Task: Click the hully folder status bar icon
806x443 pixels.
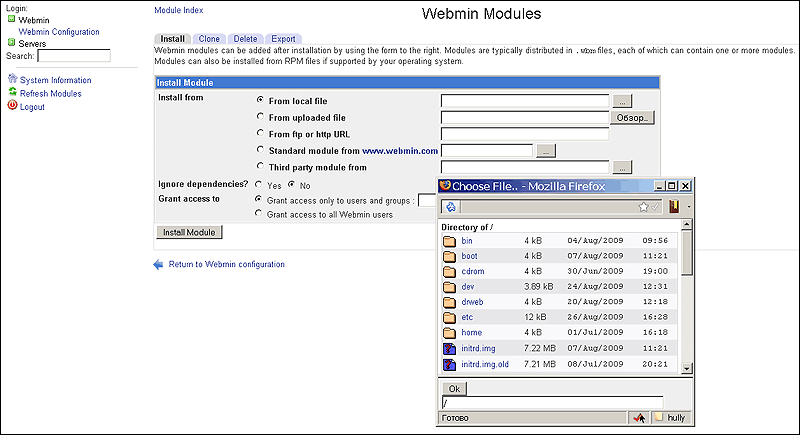Action: pyautogui.click(x=658, y=418)
